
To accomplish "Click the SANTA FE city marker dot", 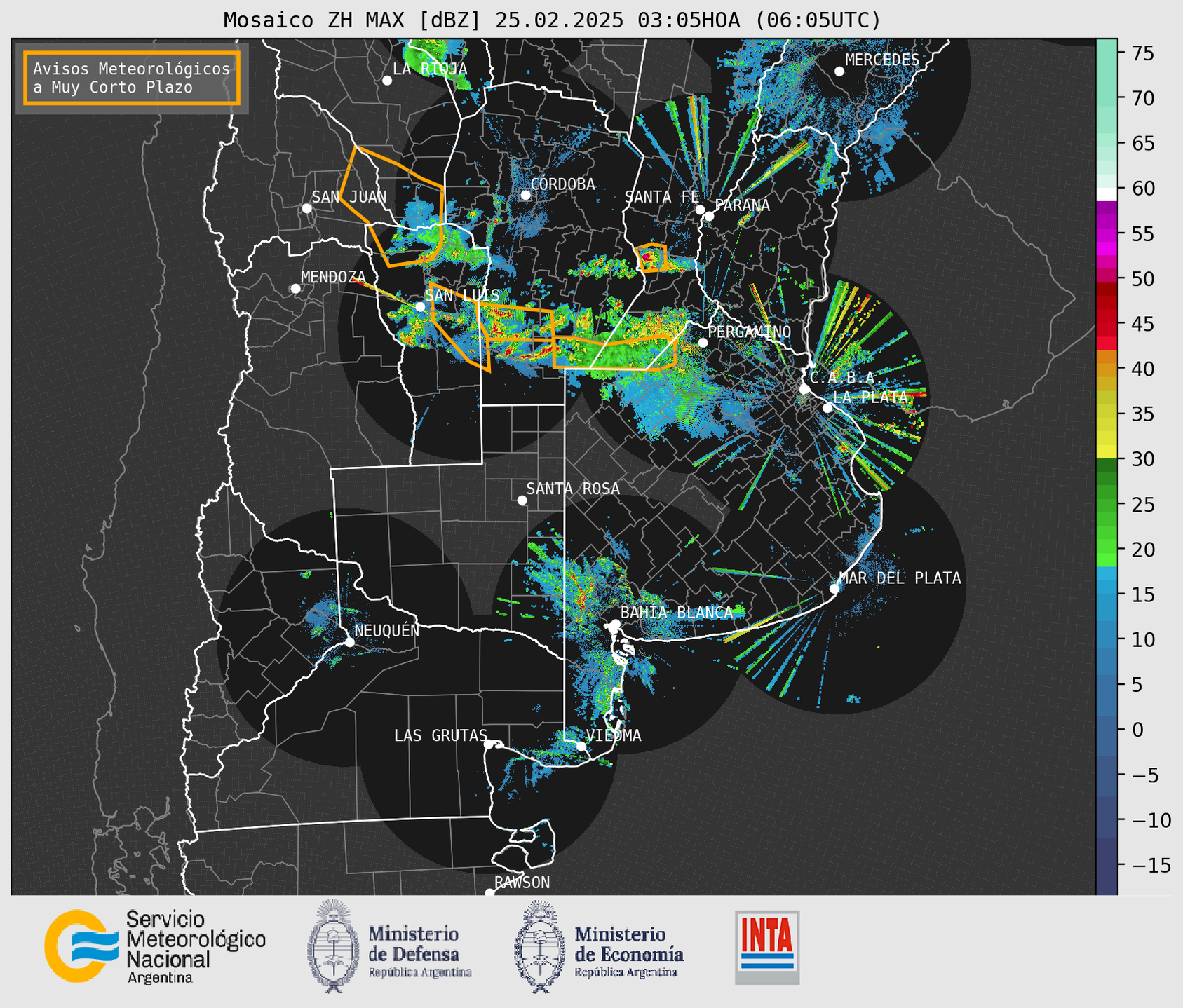I will click(x=700, y=210).
